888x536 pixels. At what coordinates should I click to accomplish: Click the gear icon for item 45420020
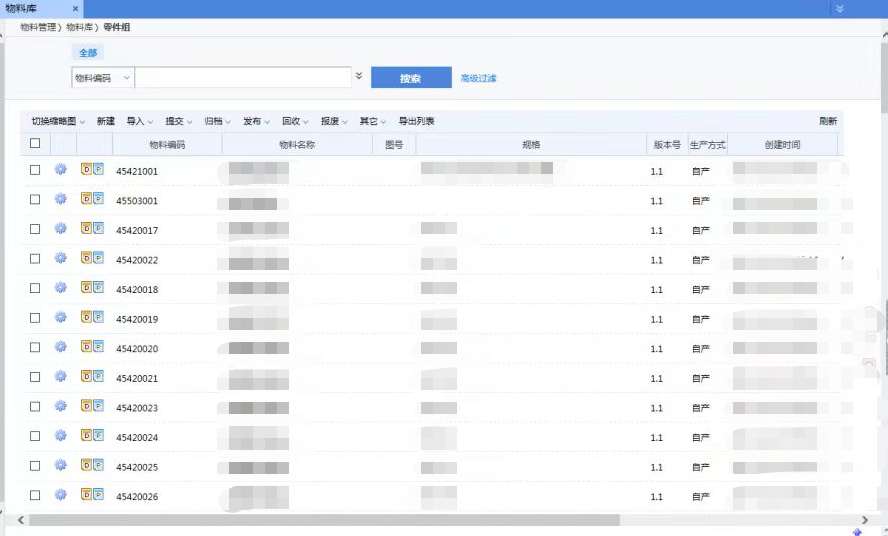click(60, 347)
